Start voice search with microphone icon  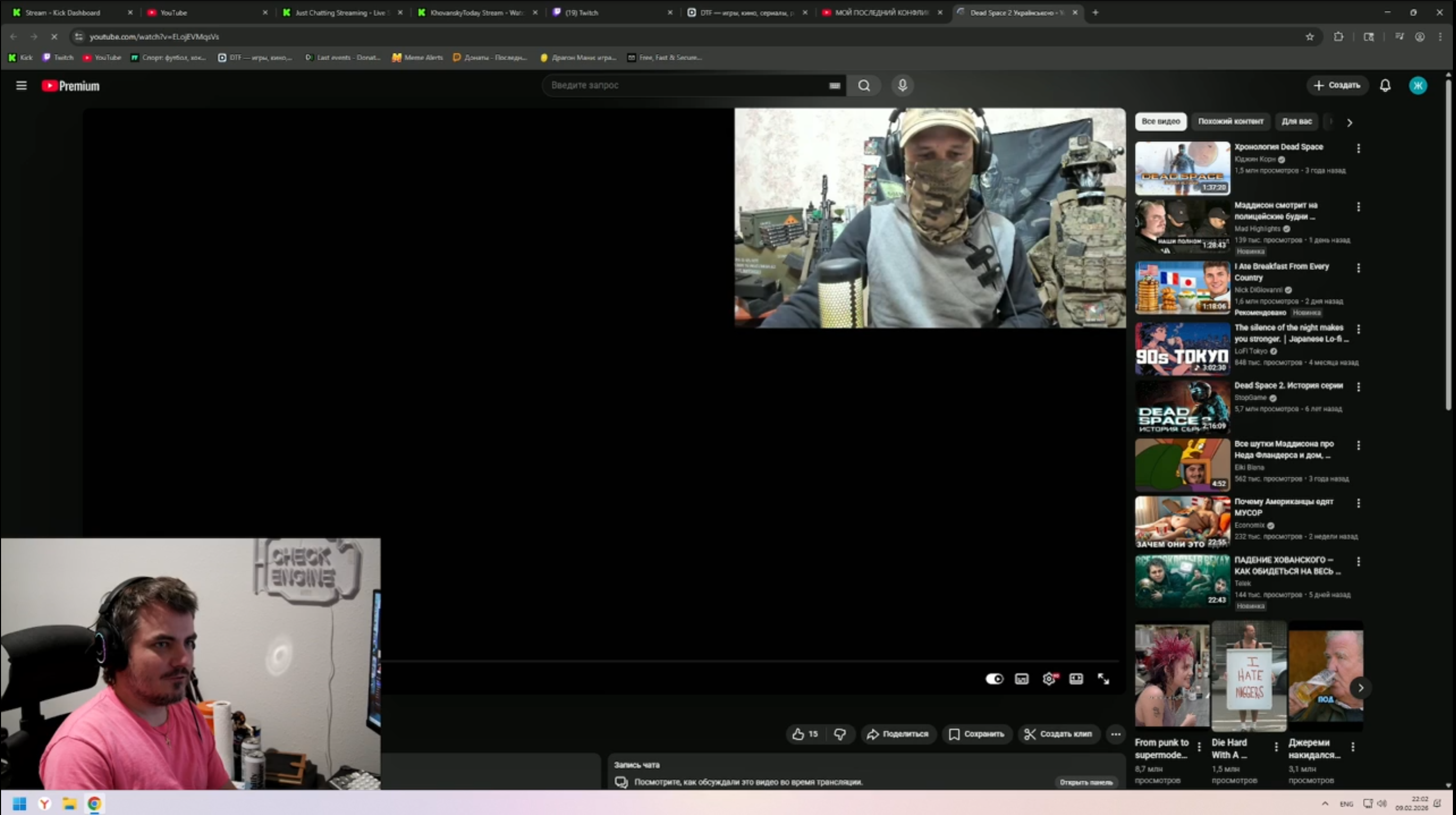point(902,86)
